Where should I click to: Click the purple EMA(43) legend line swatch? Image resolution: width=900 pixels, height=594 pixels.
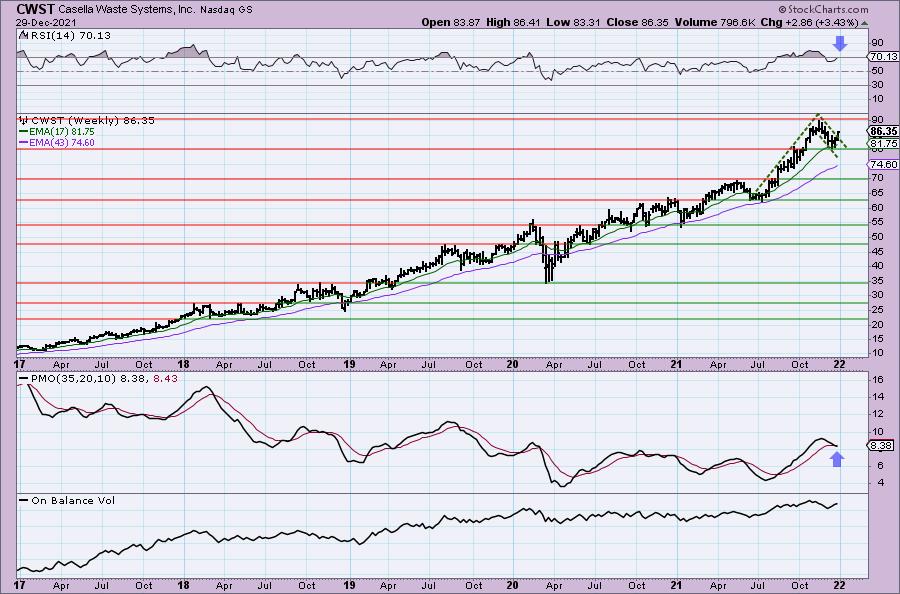pos(23,142)
